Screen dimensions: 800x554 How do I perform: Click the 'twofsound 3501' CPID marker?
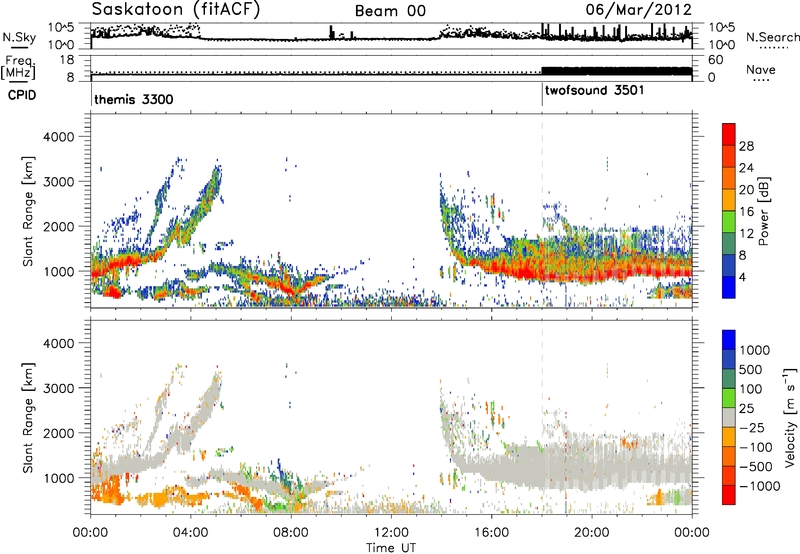(594, 91)
